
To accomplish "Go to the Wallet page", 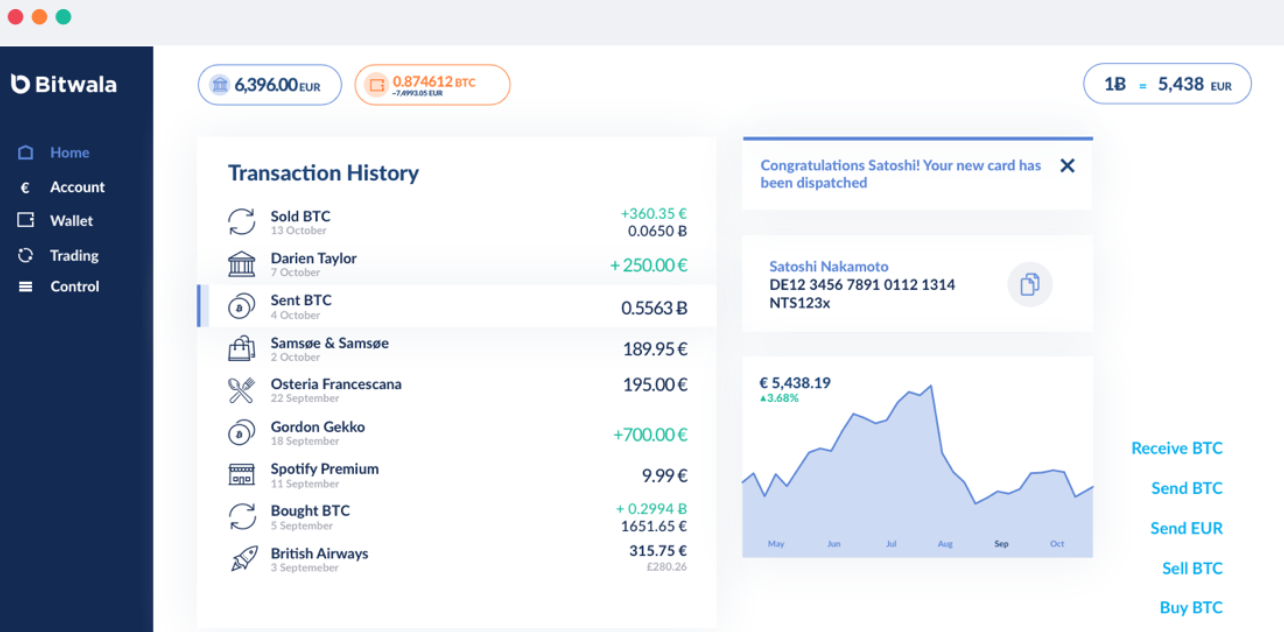I will (71, 220).
